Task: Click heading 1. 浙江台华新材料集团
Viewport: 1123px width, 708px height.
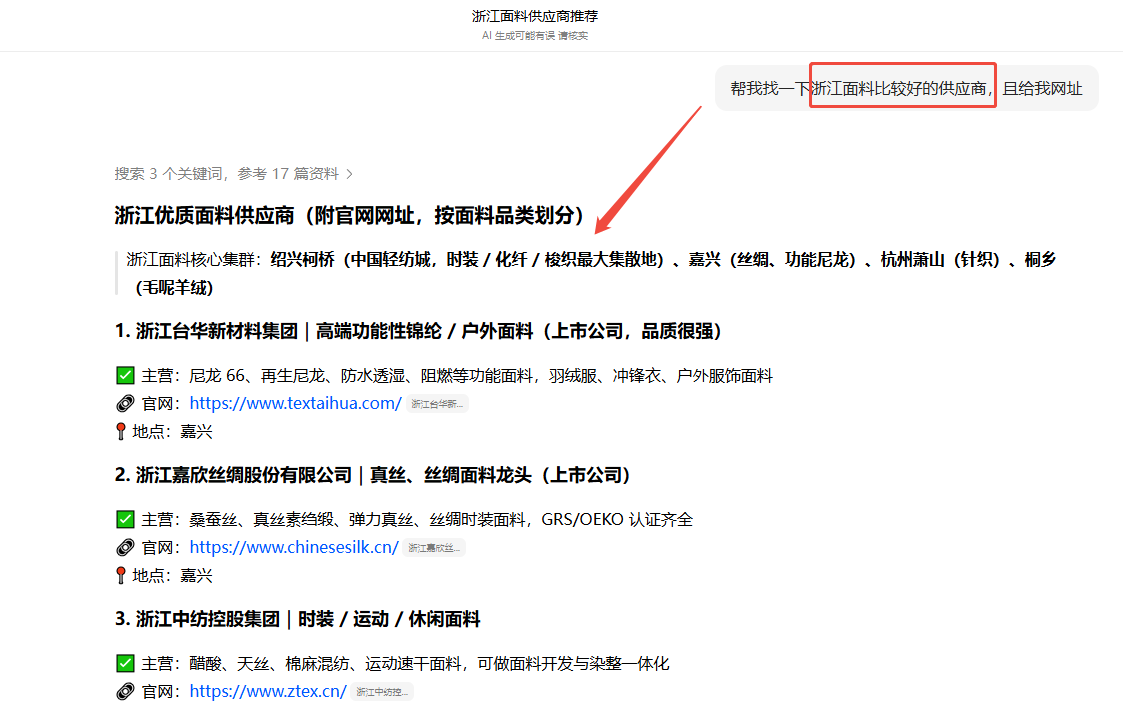Action: point(419,331)
